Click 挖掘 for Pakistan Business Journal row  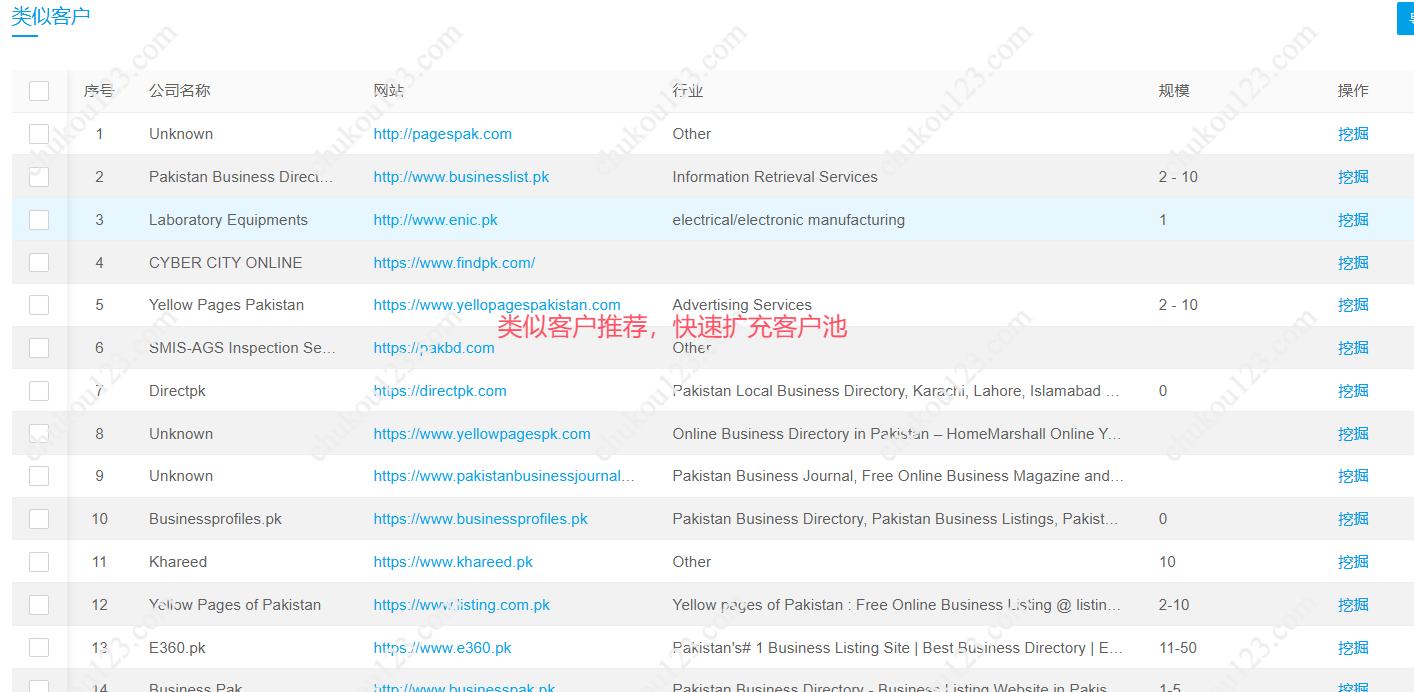[x=1353, y=476]
